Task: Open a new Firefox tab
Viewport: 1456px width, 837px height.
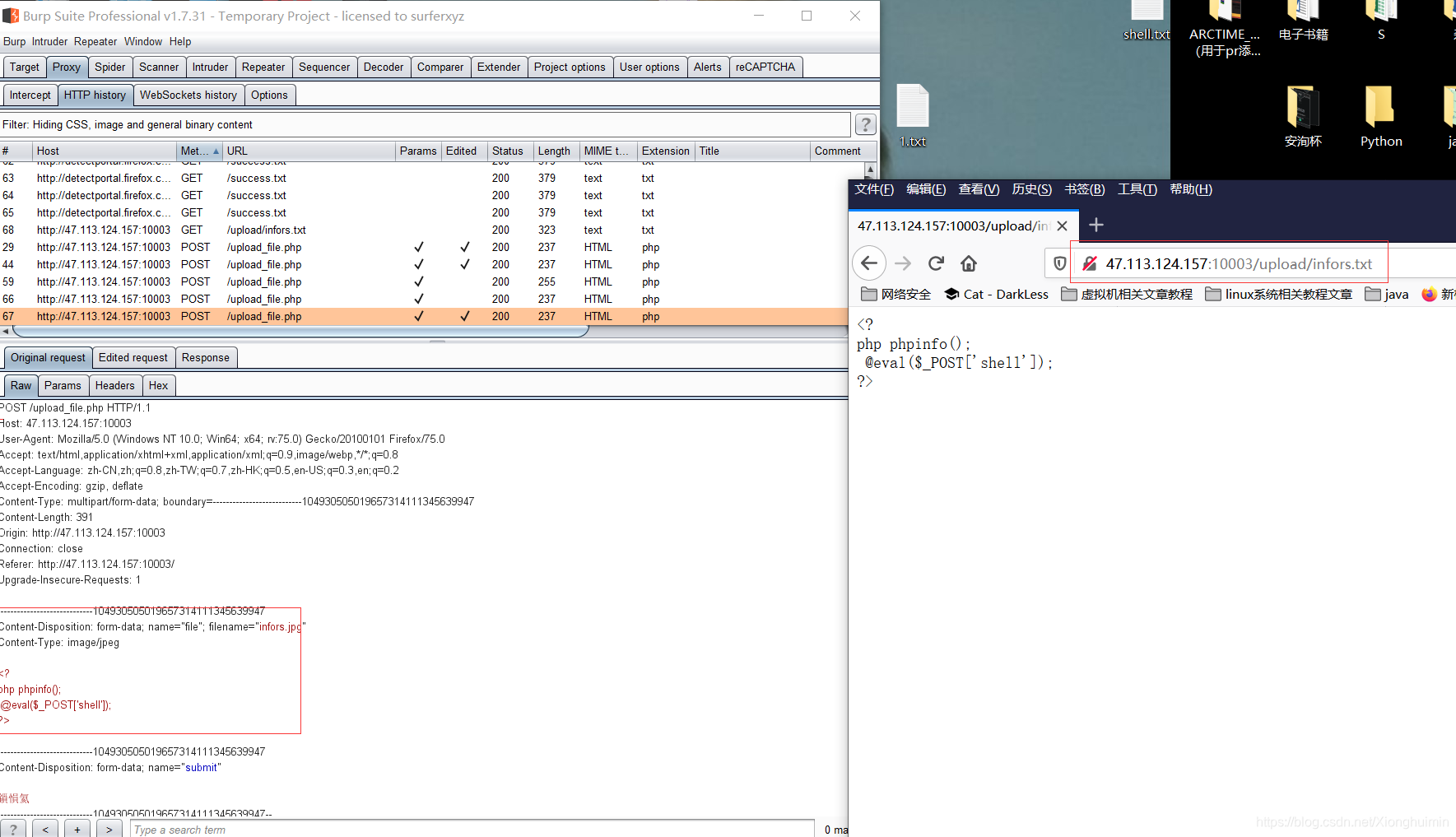Action: pos(1096,225)
